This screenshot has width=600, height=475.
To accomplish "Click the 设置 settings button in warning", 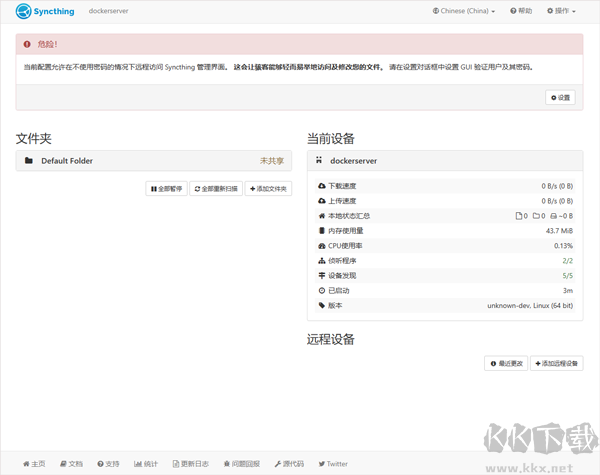I will point(560,98).
